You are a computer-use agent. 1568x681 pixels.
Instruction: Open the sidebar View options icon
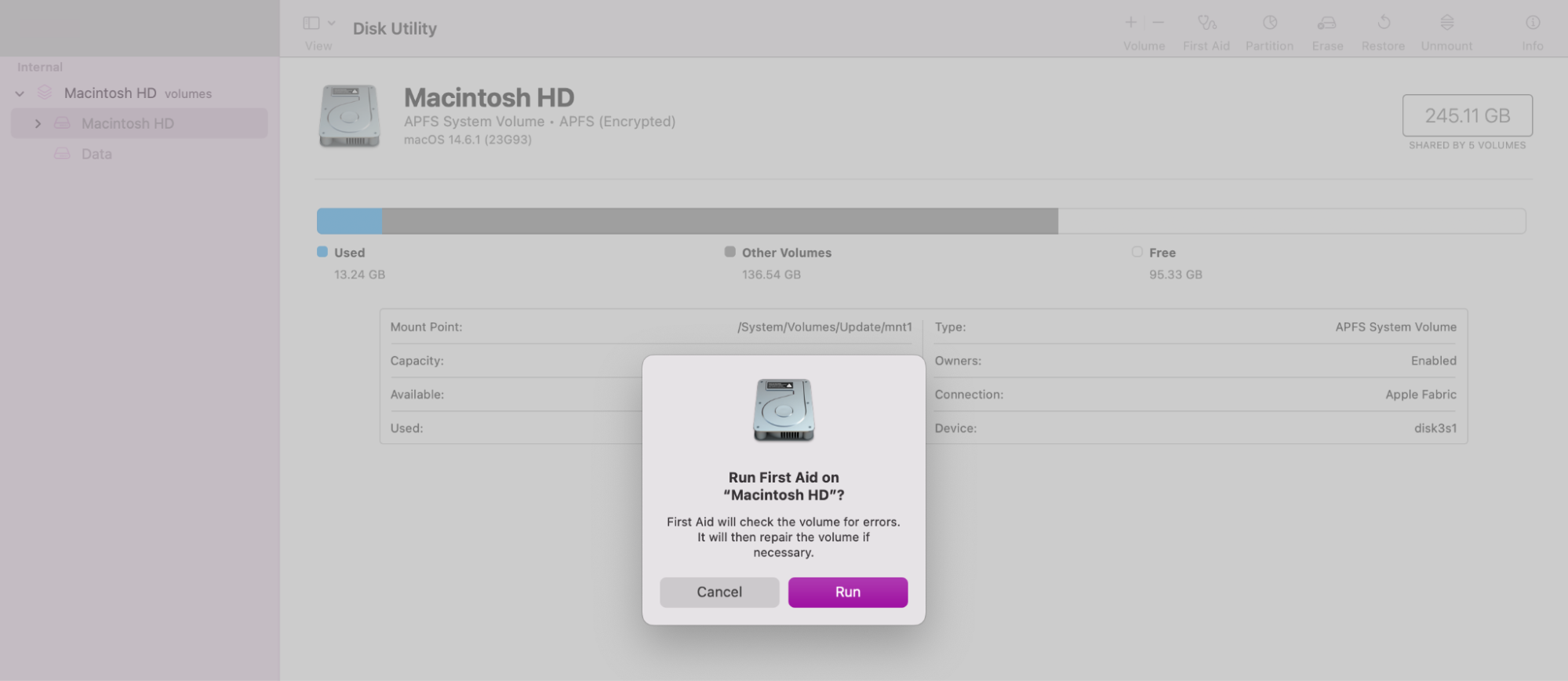[311, 24]
